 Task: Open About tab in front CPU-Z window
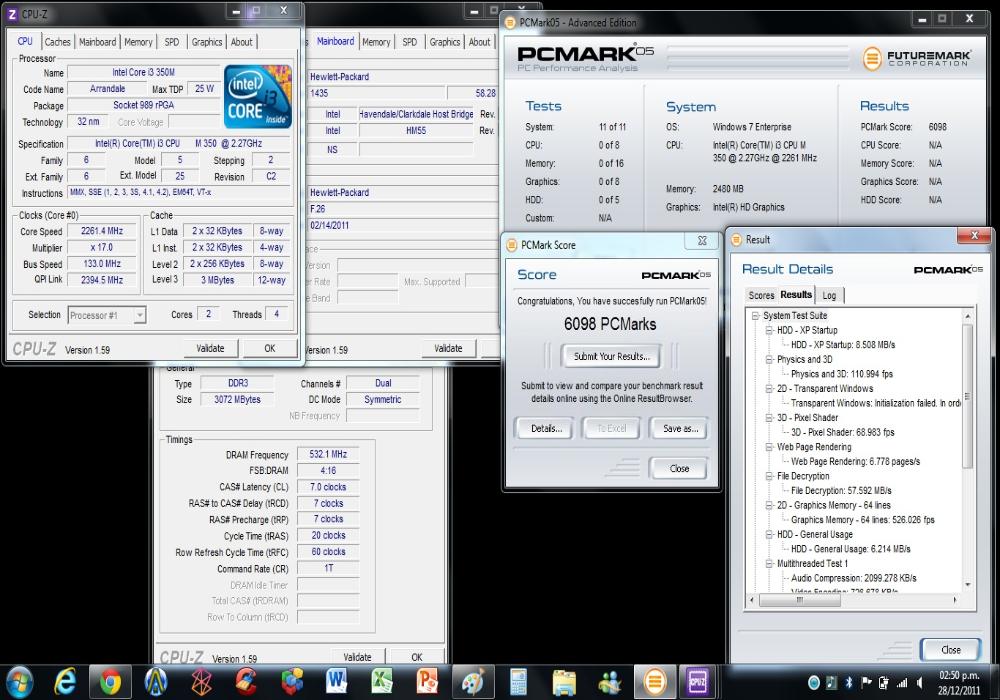241,42
